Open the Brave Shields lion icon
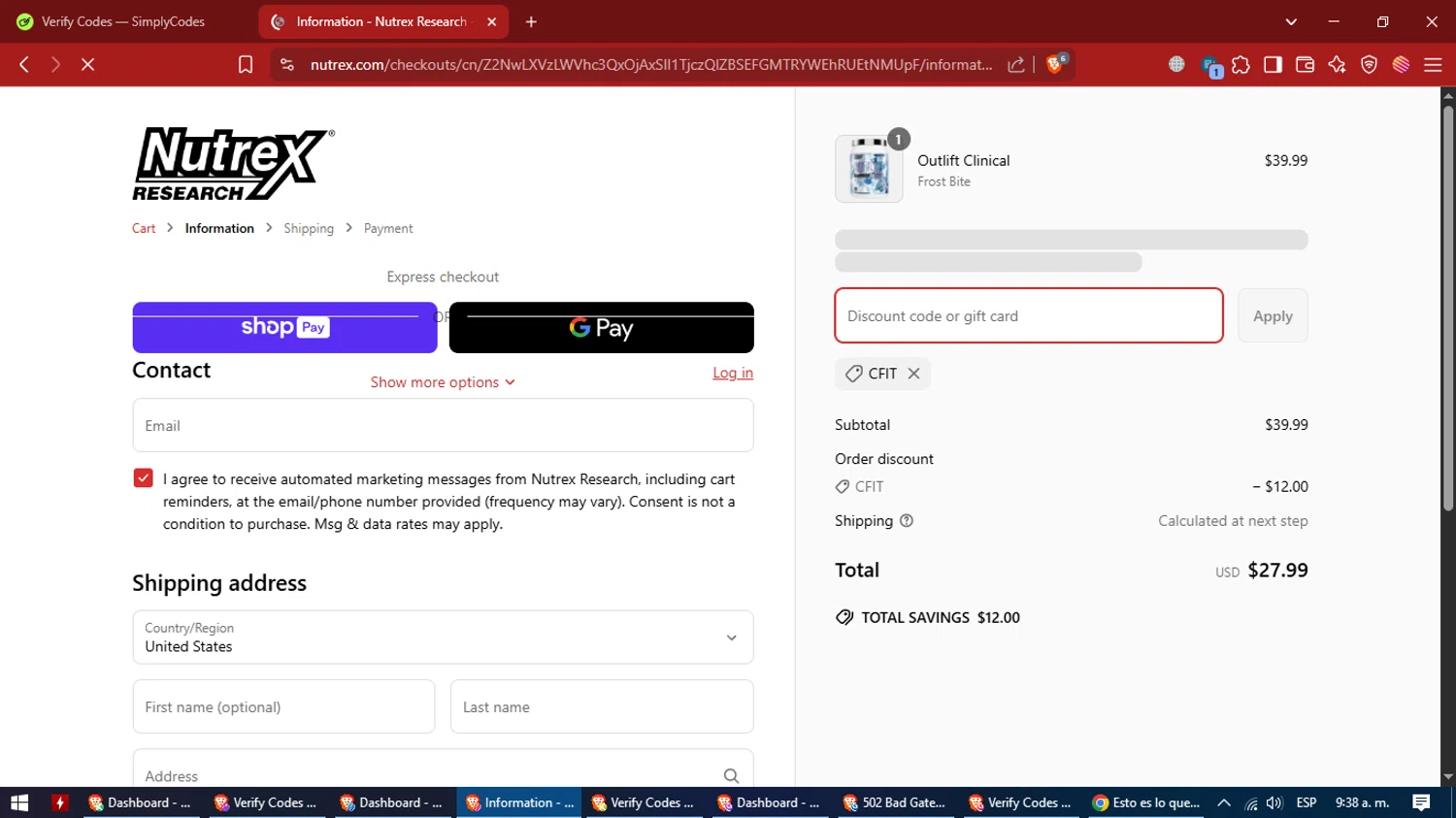The width and height of the screenshot is (1456, 818). click(x=1055, y=64)
